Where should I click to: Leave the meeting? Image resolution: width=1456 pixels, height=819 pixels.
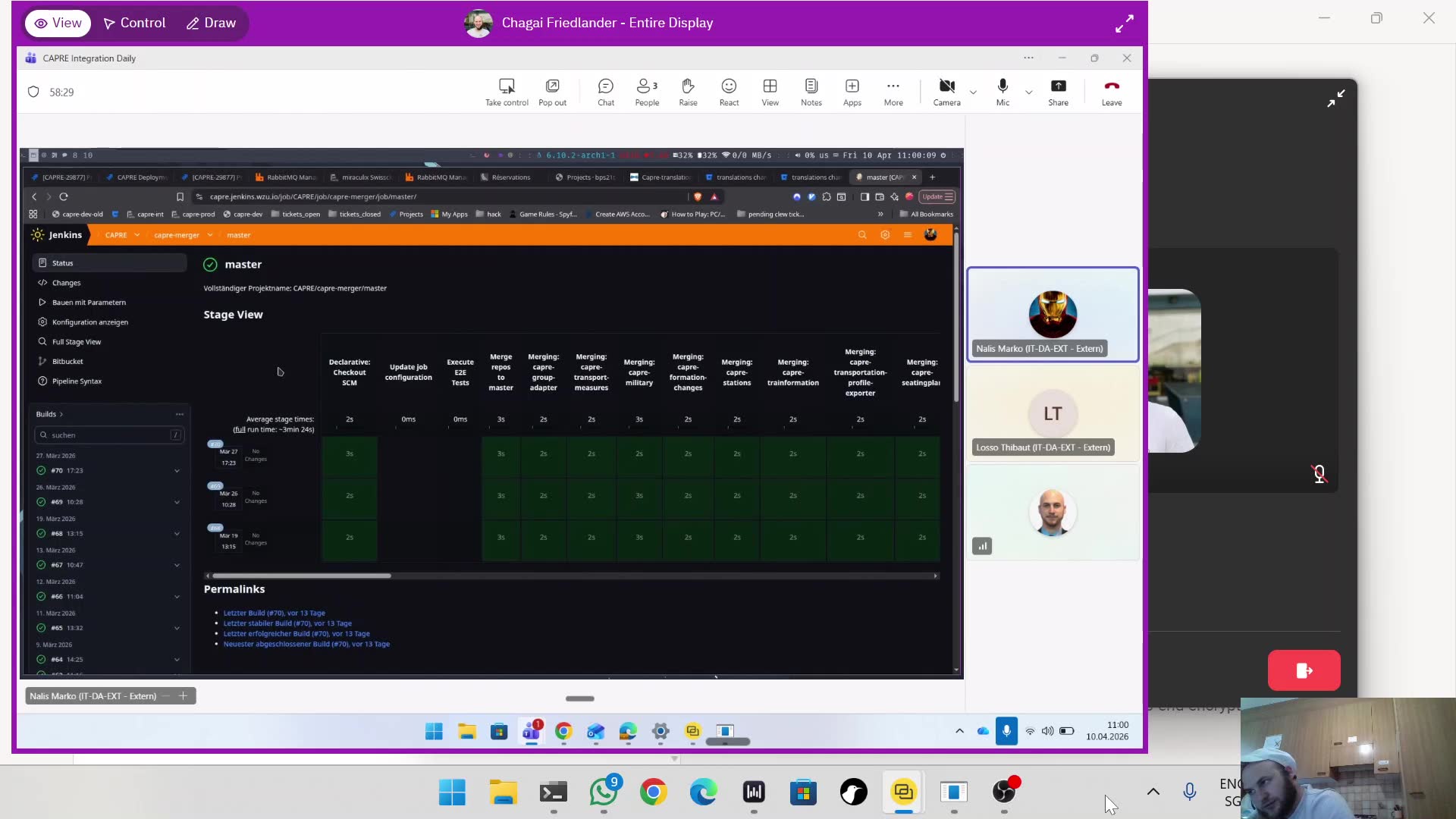pyautogui.click(x=1112, y=93)
